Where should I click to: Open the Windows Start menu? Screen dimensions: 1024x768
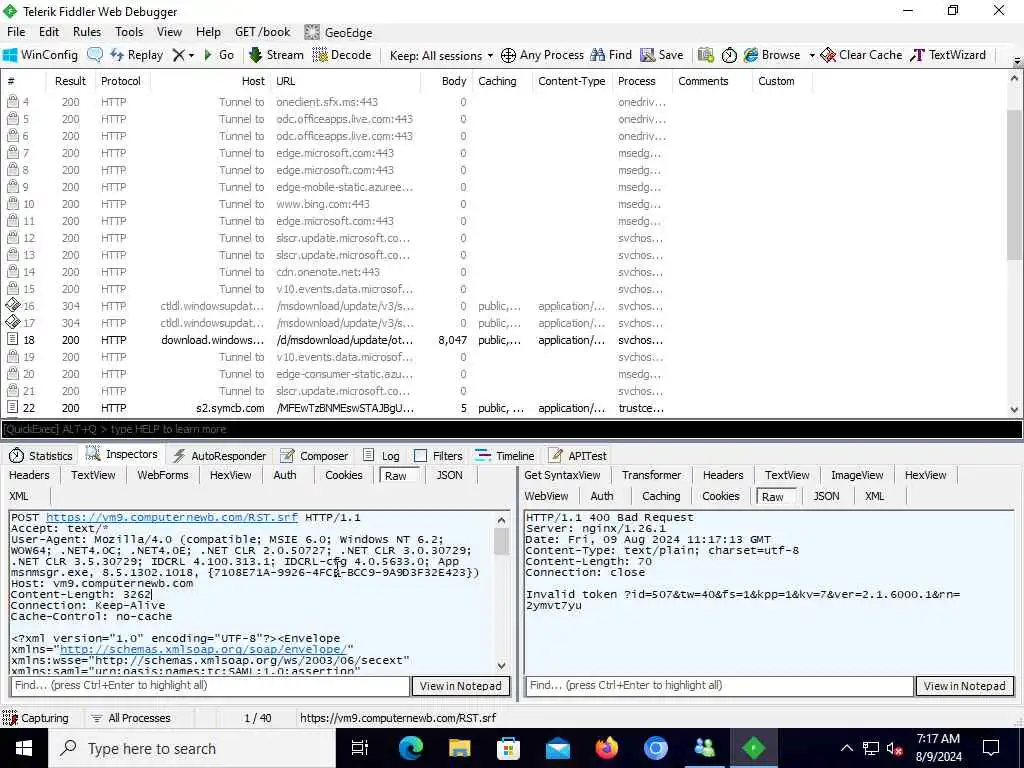24,748
